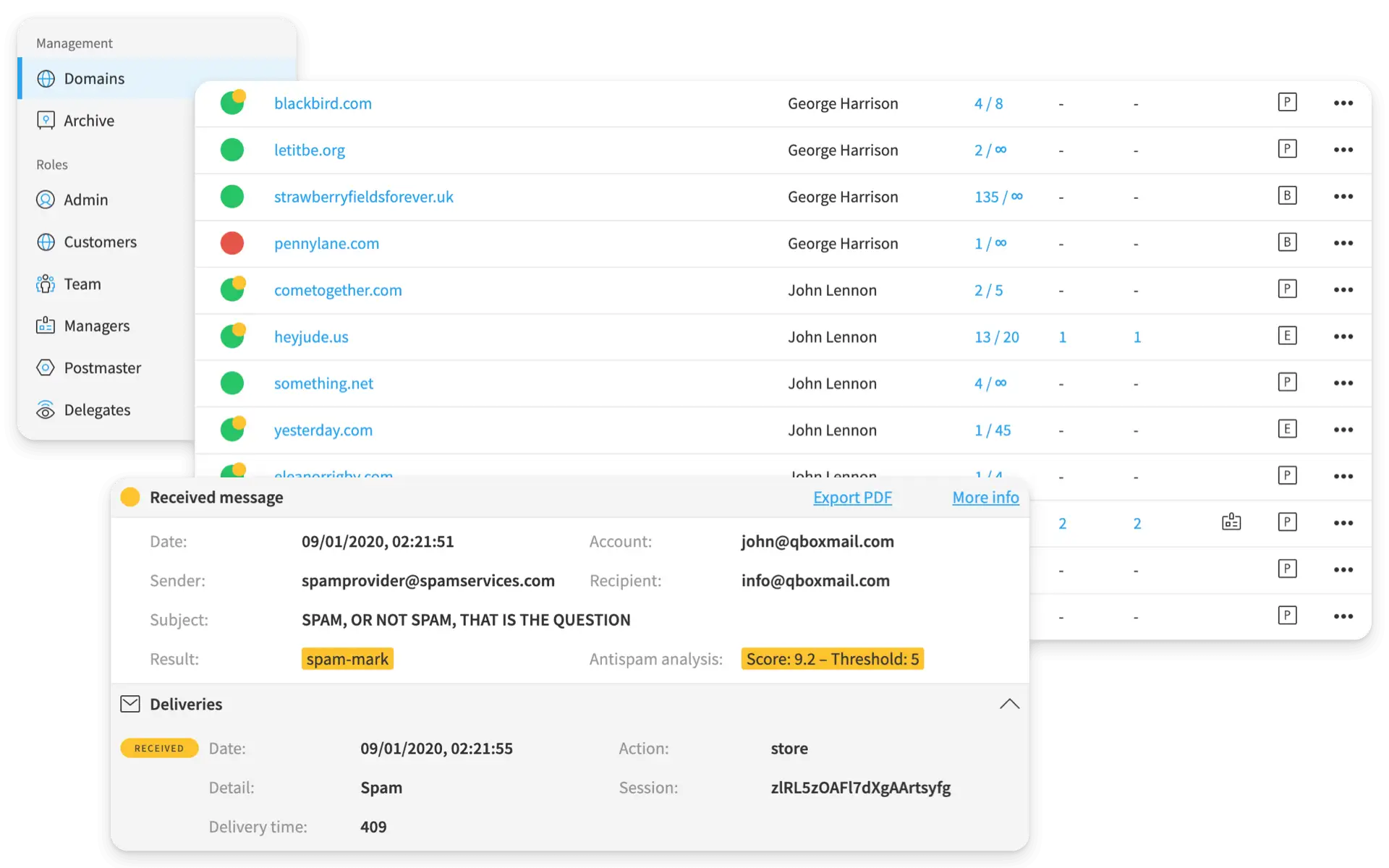Click the Admin user icon
The width and height of the screenshot is (1389, 868).
pos(46,200)
